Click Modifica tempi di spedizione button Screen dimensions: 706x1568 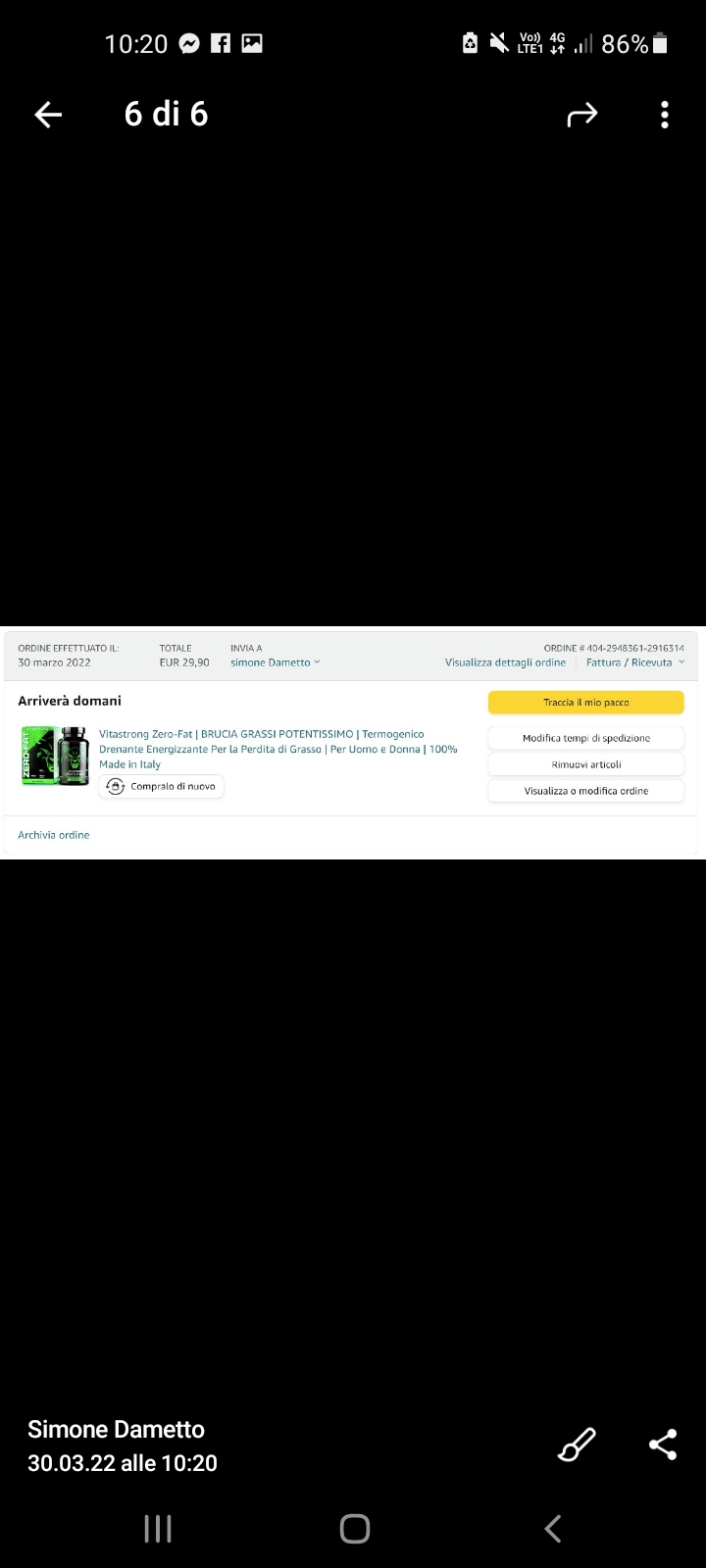pyautogui.click(x=586, y=738)
